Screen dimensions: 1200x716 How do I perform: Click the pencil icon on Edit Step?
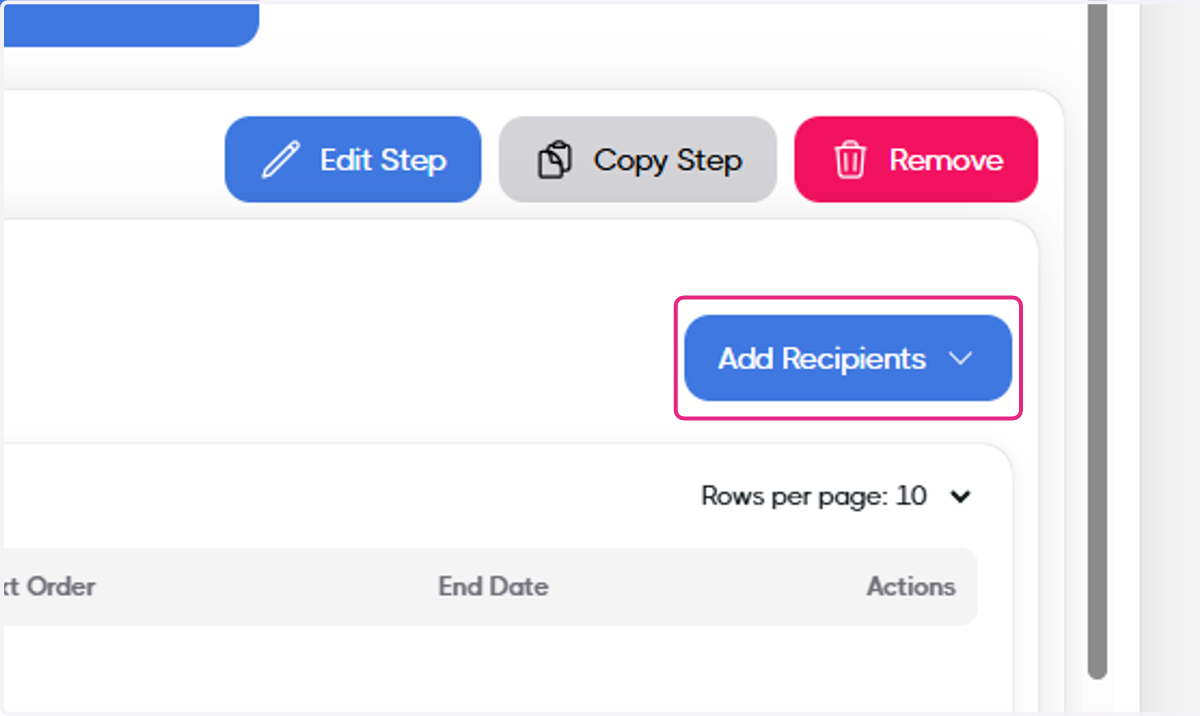279,160
